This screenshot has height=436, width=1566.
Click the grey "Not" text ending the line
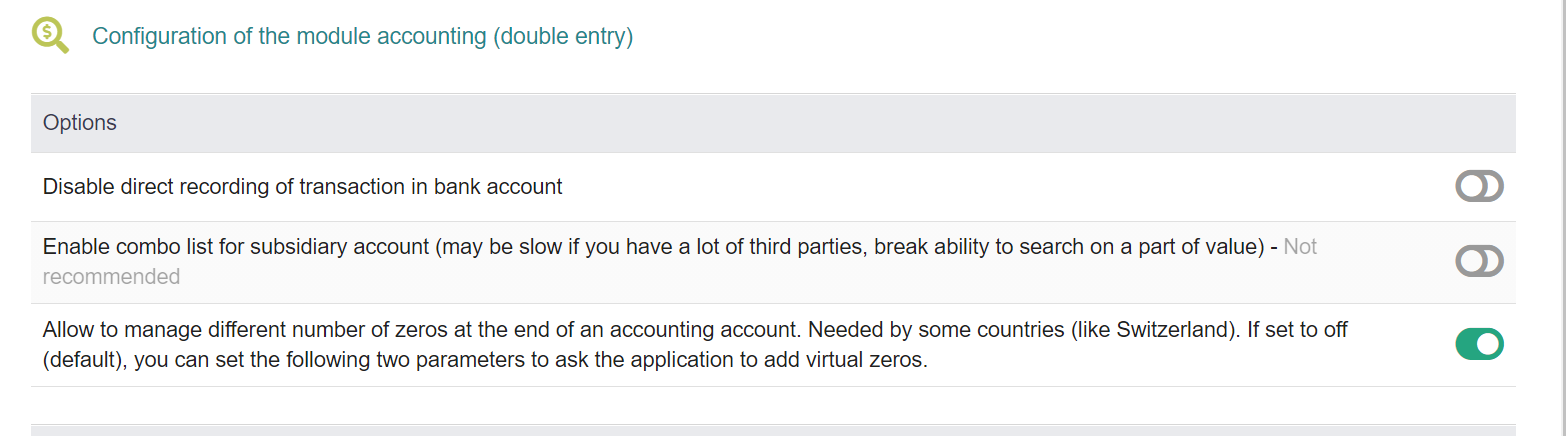[1300, 246]
